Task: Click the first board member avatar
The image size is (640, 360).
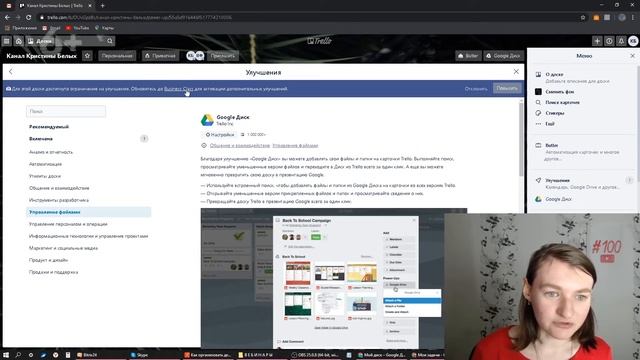Action: pyautogui.click(x=191, y=56)
